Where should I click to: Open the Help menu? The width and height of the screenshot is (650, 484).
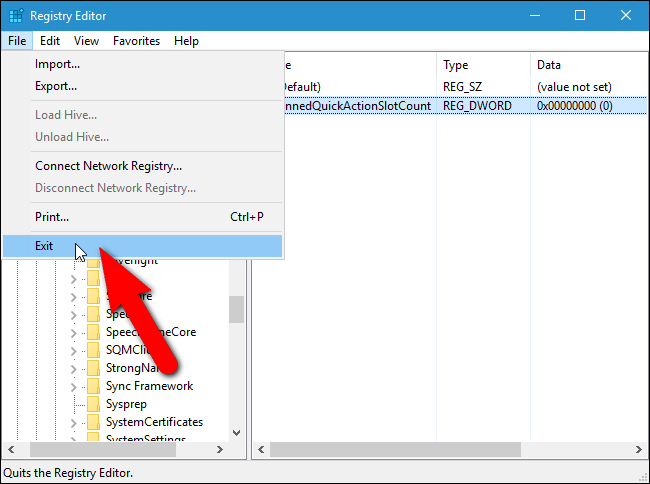pyautogui.click(x=186, y=41)
